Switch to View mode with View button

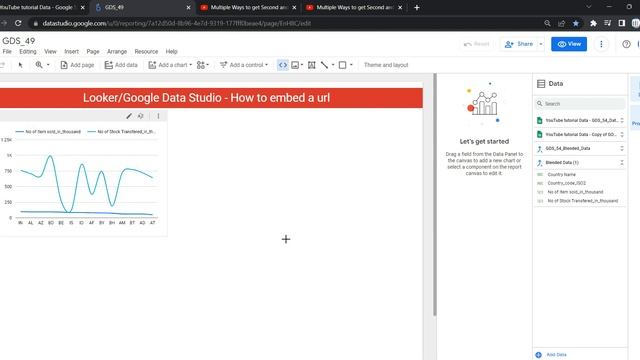click(x=569, y=44)
